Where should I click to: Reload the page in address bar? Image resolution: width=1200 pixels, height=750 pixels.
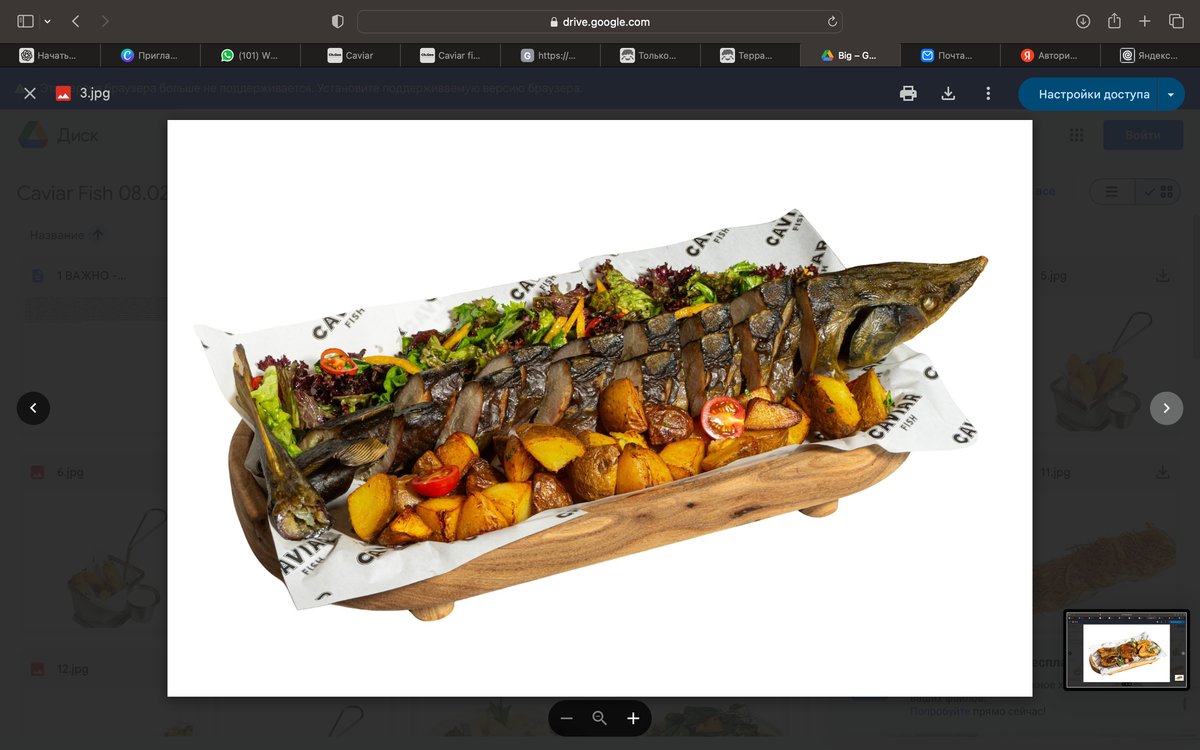coord(831,21)
